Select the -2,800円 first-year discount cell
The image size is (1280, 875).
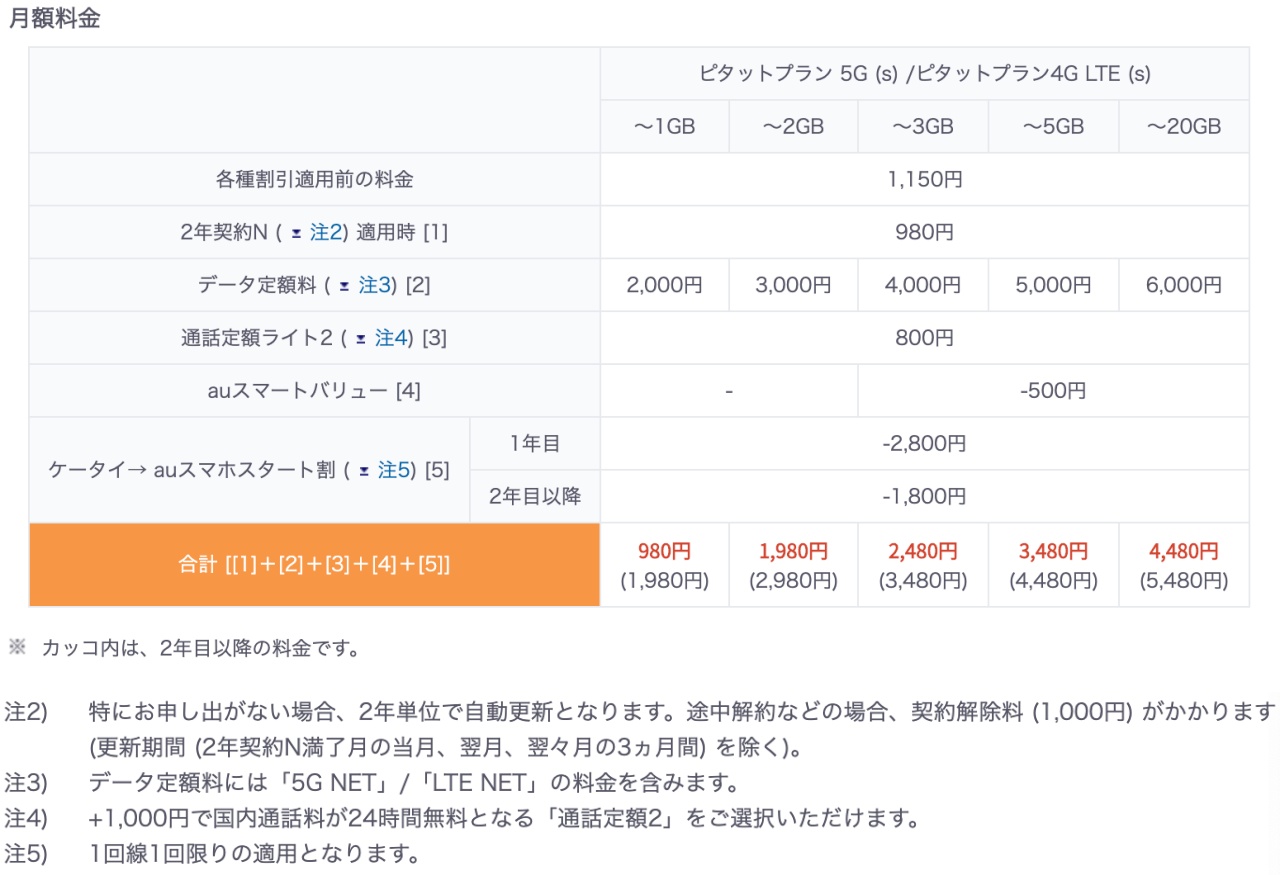pos(924,444)
